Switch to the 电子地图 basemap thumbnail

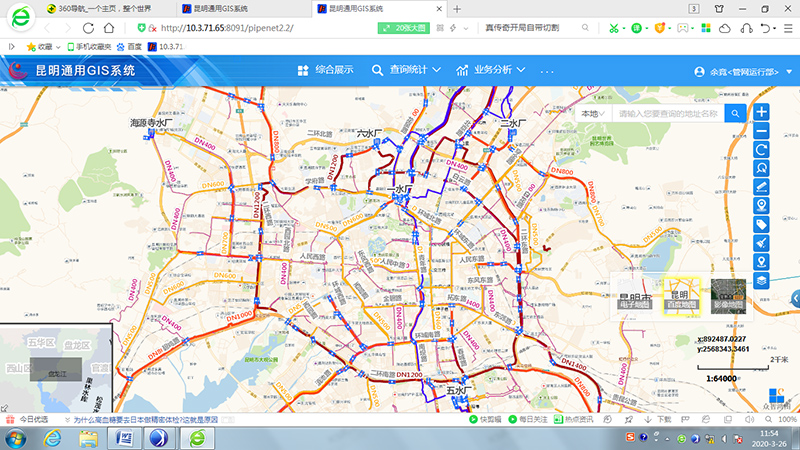[x=635, y=296]
